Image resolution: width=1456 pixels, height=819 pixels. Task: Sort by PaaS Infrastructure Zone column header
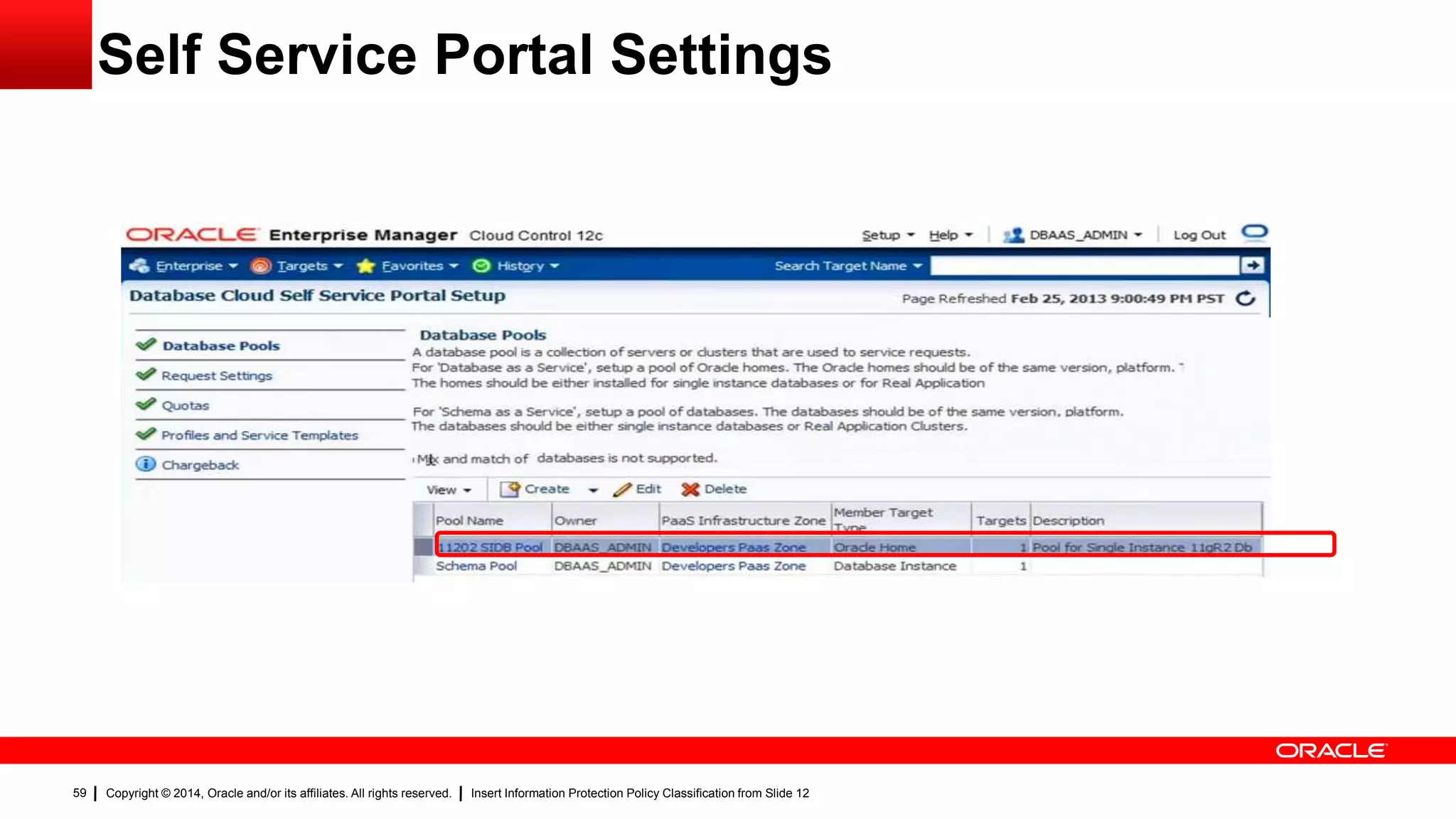[x=744, y=520]
